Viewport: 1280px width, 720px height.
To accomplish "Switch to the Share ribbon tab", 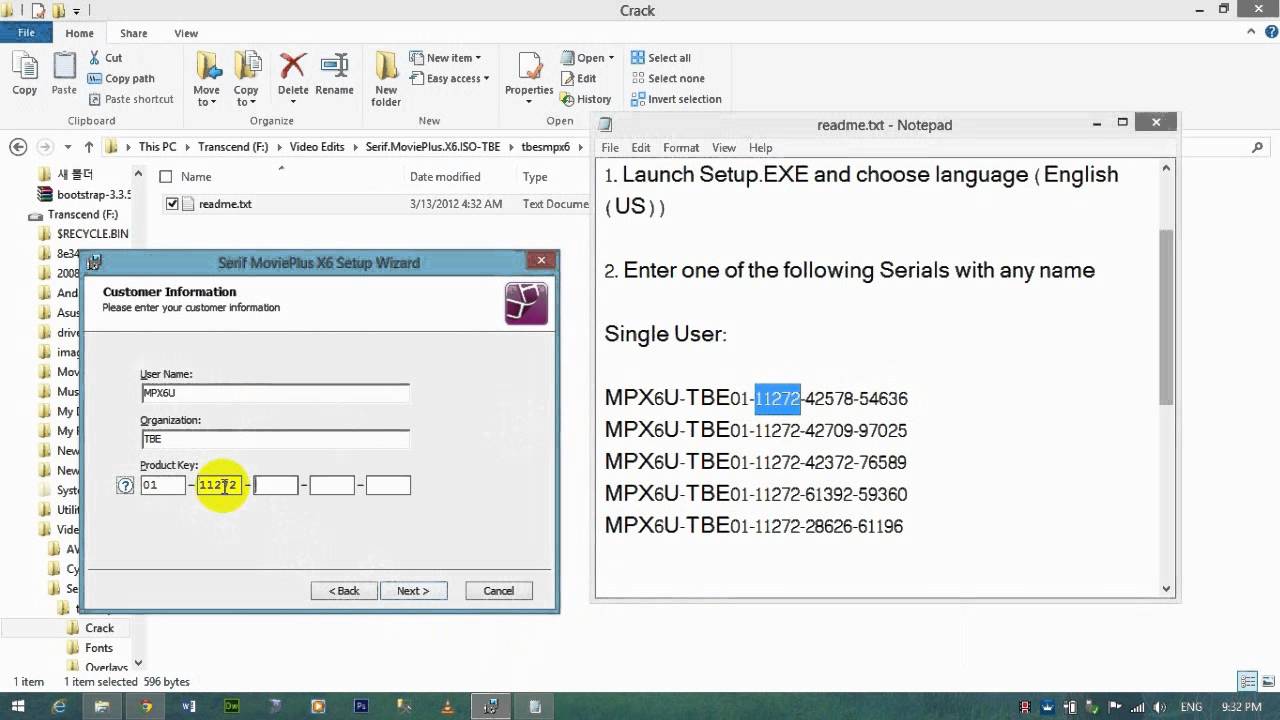I will click(x=133, y=33).
